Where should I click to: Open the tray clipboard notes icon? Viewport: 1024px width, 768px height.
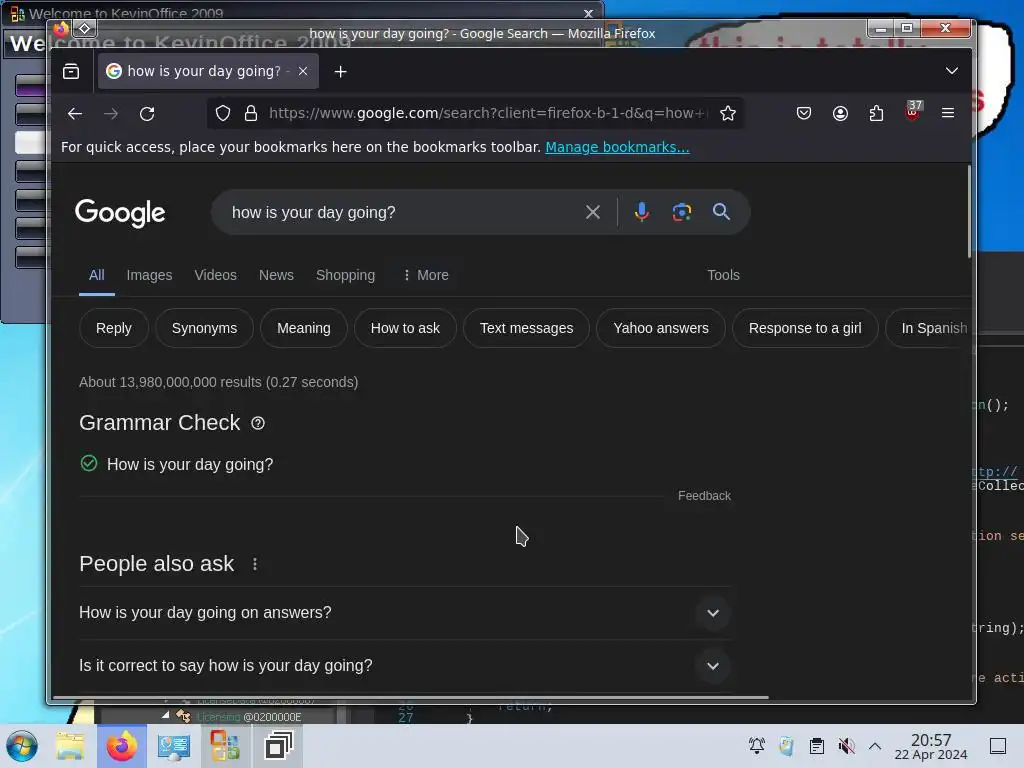816,746
